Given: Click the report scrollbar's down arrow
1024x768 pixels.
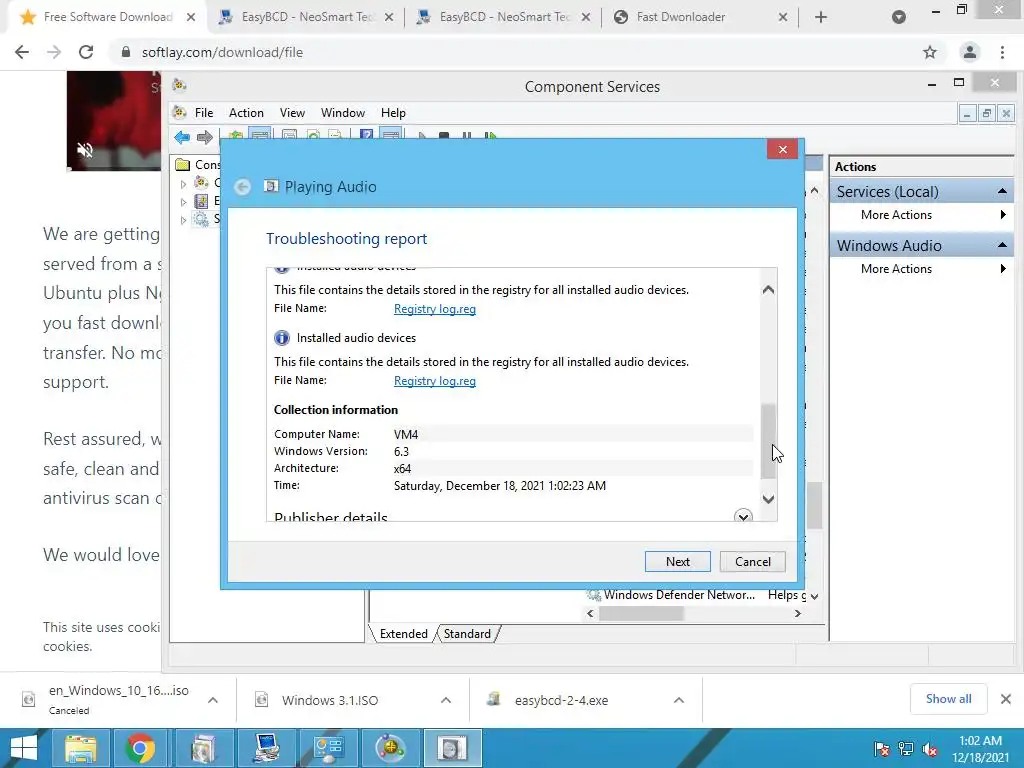Looking at the screenshot, I should (769, 500).
